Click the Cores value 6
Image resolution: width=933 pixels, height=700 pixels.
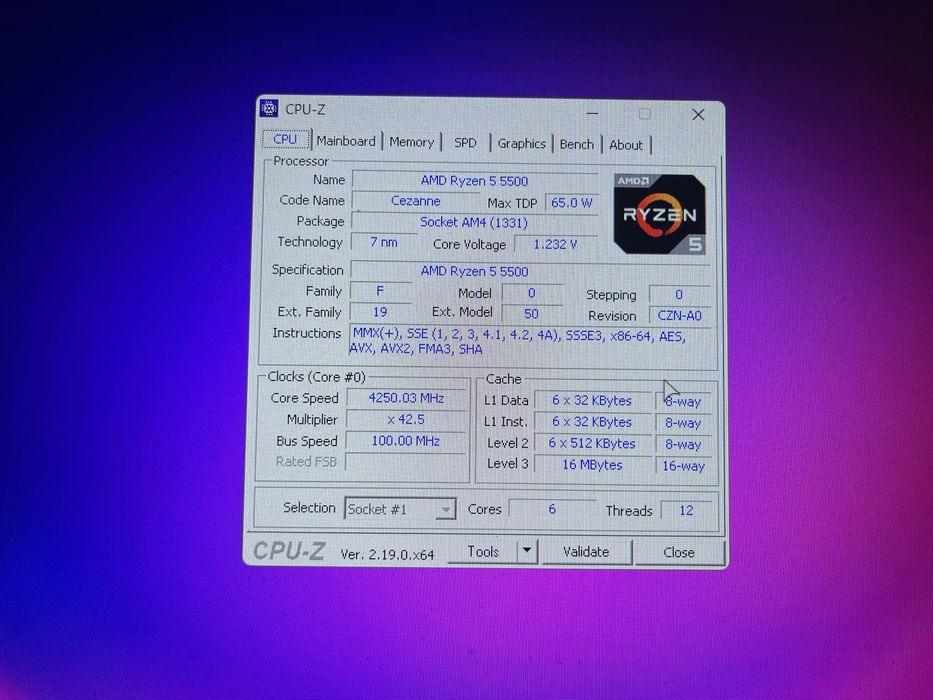[552, 509]
